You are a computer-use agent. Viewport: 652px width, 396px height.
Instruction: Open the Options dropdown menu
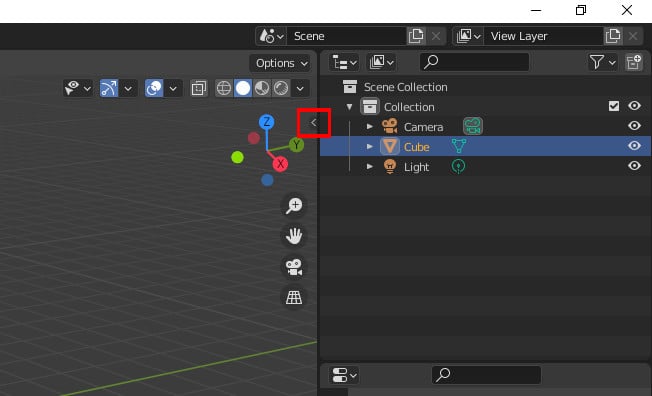coord(280,63)
